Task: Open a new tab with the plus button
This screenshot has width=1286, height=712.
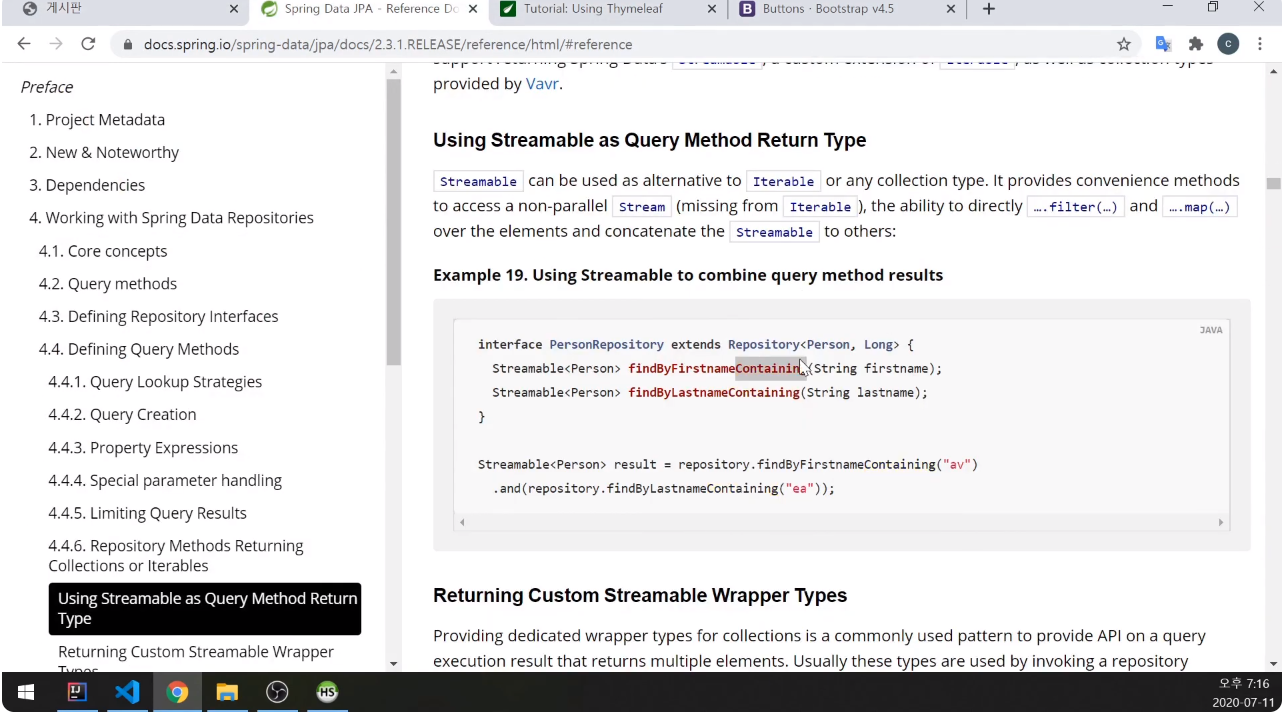Action: tap(989, 9)
